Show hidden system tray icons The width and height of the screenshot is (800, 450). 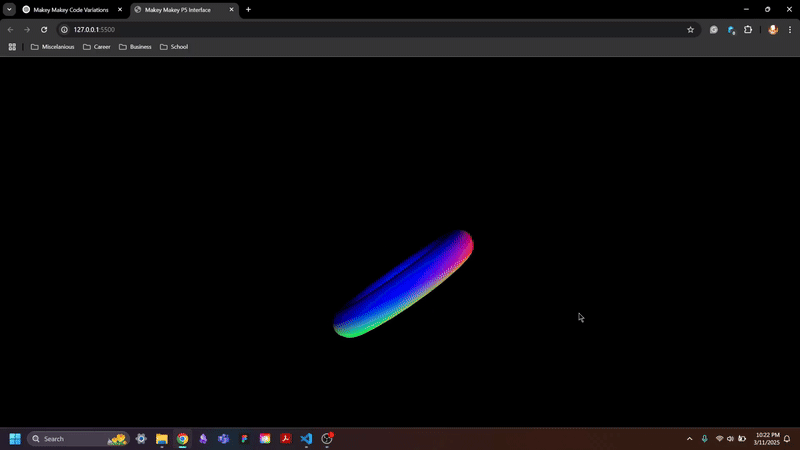689,439
